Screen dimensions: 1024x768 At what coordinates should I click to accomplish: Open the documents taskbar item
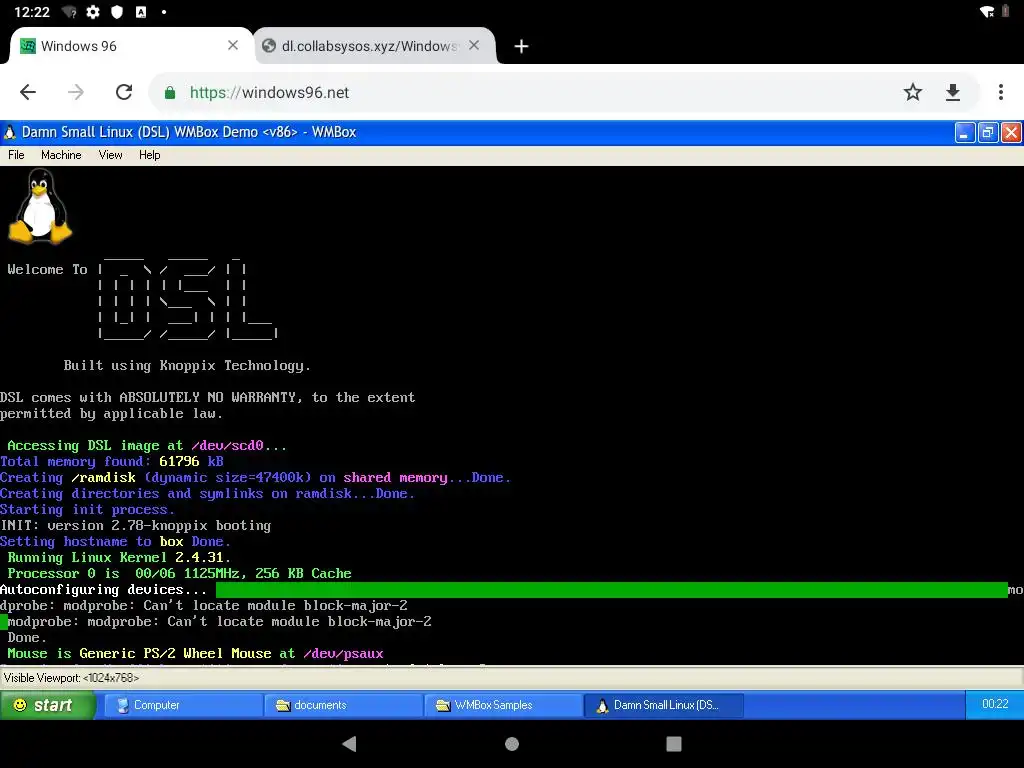tap(344, 705)
